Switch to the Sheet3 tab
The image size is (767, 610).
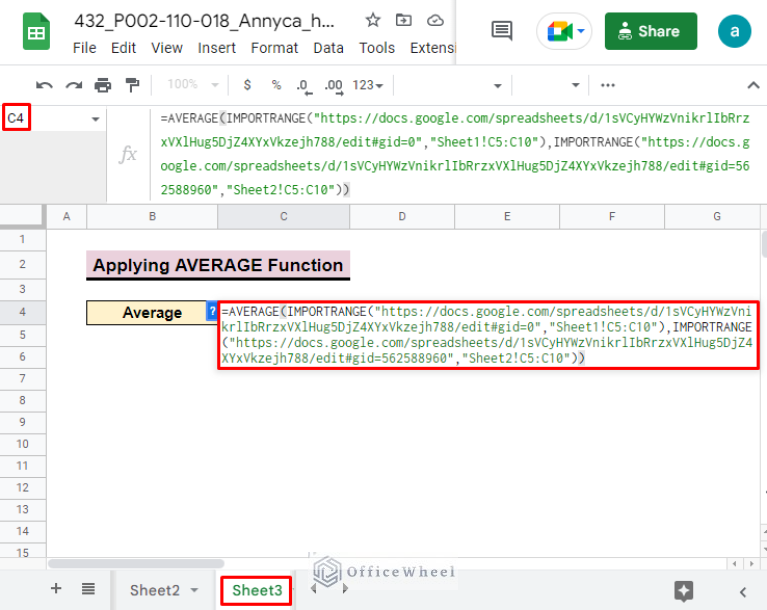257,590
